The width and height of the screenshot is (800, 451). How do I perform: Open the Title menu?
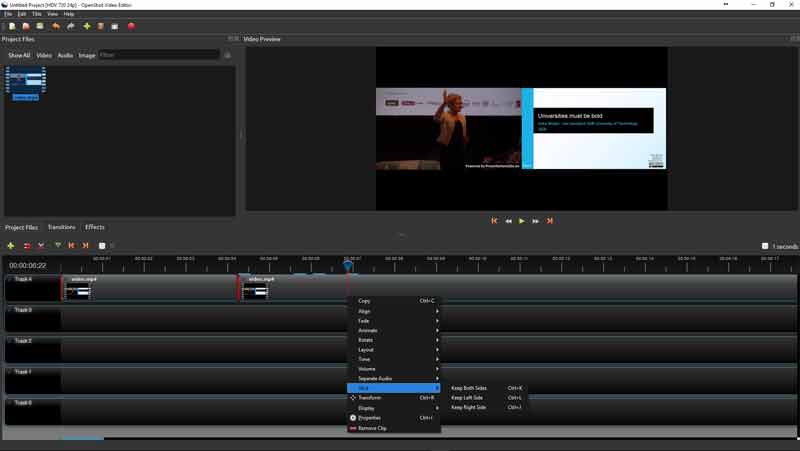[x=37, y=14]
